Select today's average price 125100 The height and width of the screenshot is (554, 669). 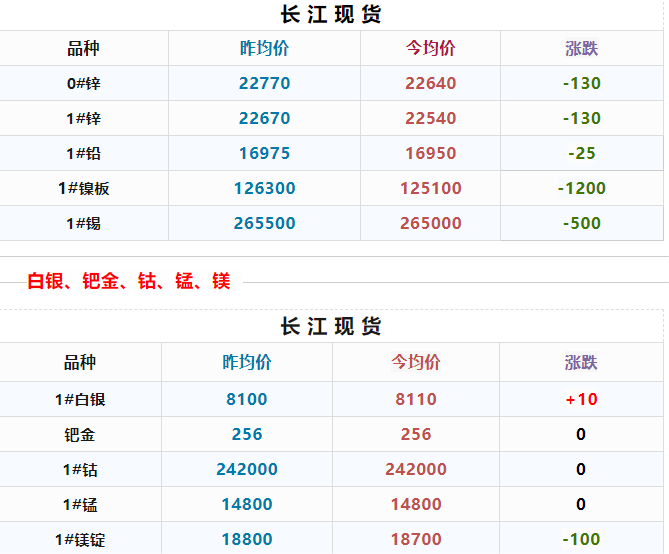click(x=430, y=189)
